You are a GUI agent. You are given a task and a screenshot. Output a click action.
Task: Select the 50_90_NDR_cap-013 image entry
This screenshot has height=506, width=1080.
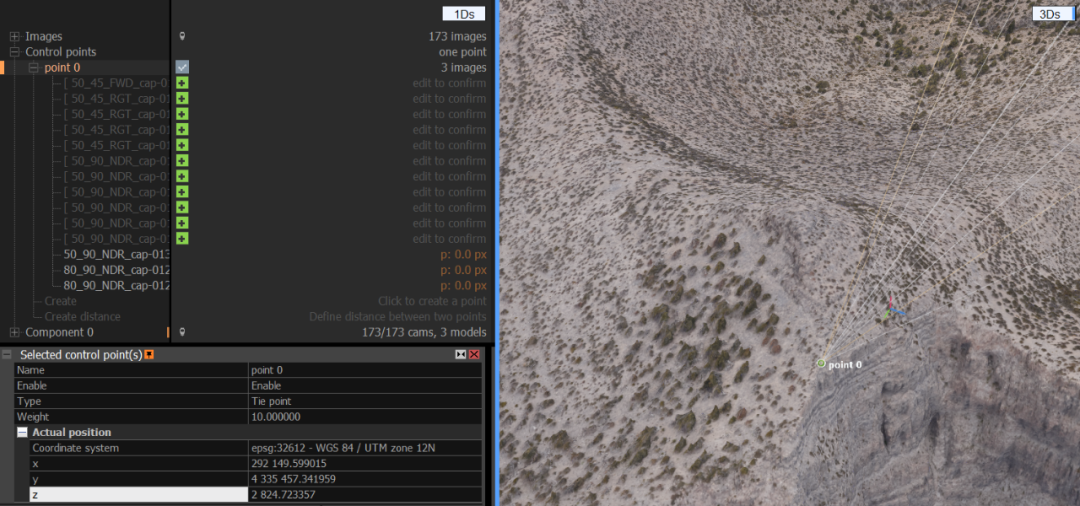(116, 254)
